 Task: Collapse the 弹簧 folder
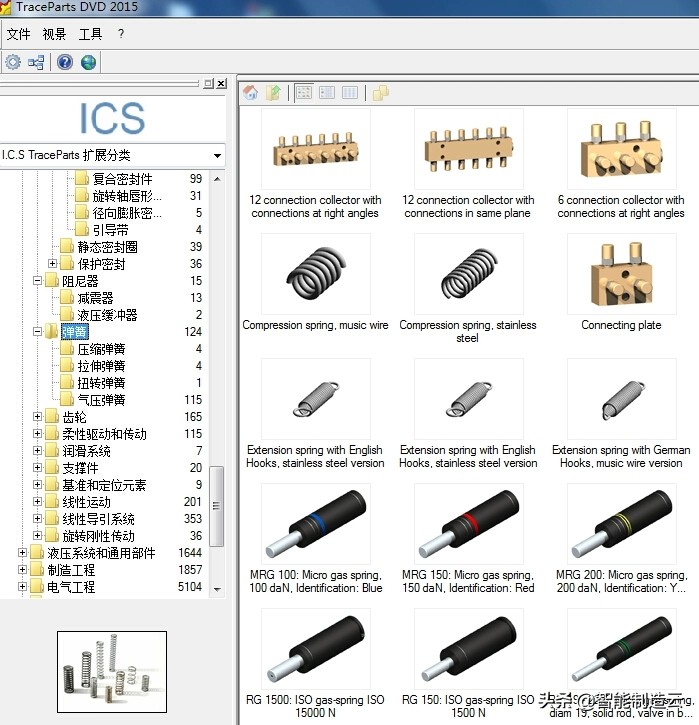click(x=37, y=332)
